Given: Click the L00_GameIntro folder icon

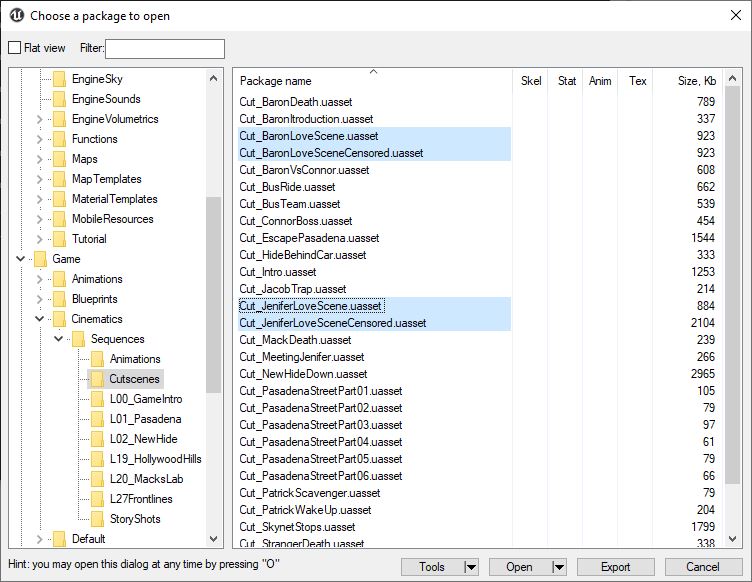Looking at the screenshot, I should click(97, 399).
